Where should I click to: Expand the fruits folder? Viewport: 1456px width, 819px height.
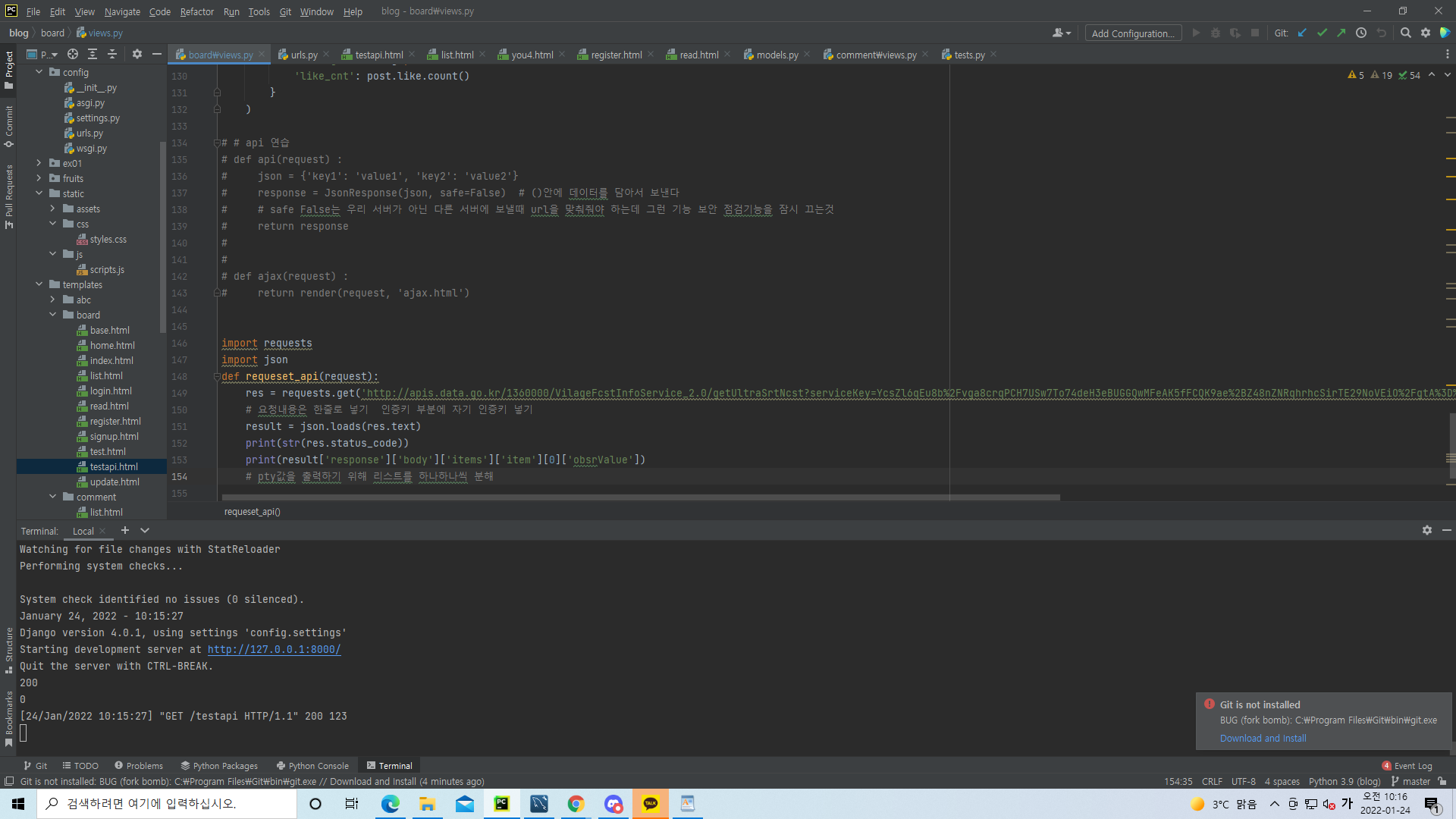pyautogui.click(x=39, y=178)
